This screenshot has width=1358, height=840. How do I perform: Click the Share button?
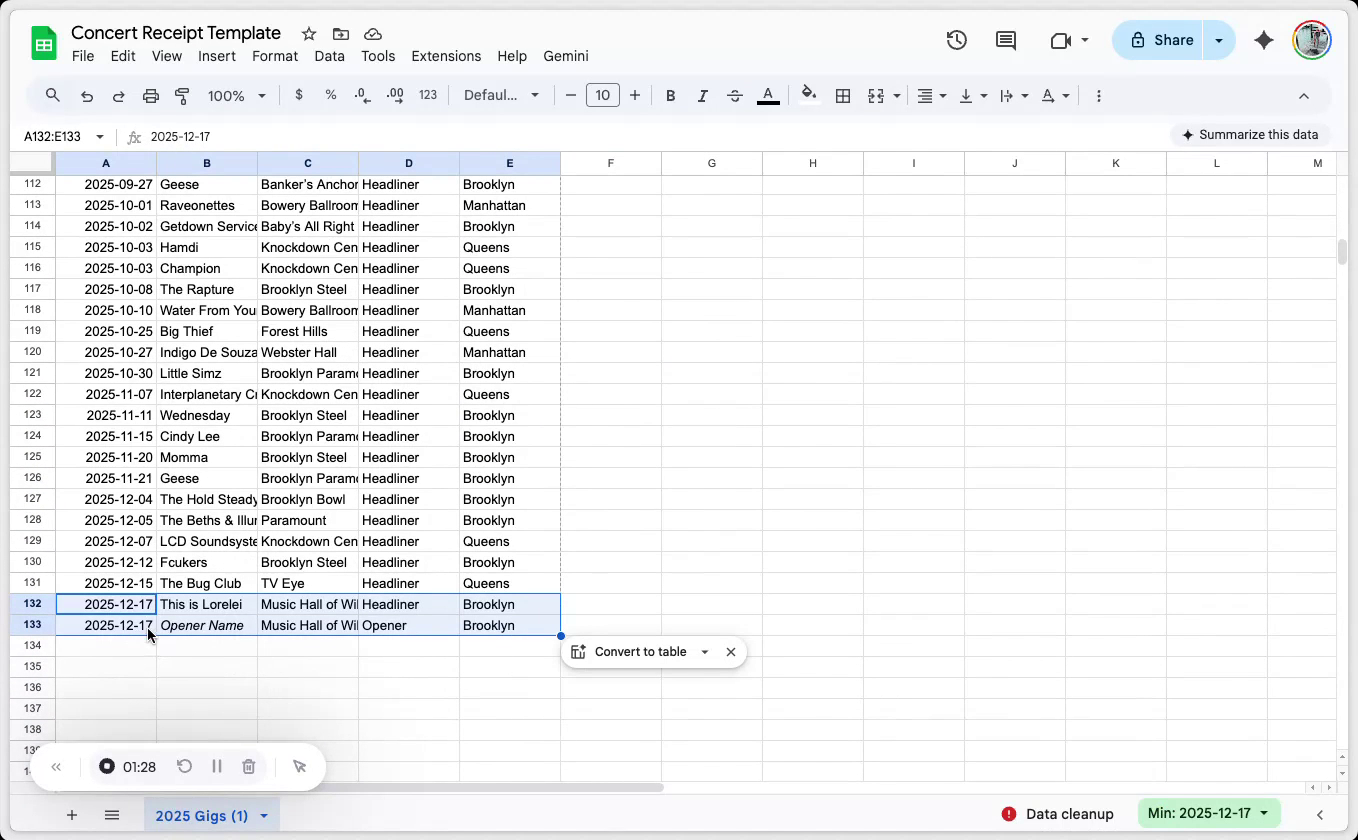[1158, 40]
